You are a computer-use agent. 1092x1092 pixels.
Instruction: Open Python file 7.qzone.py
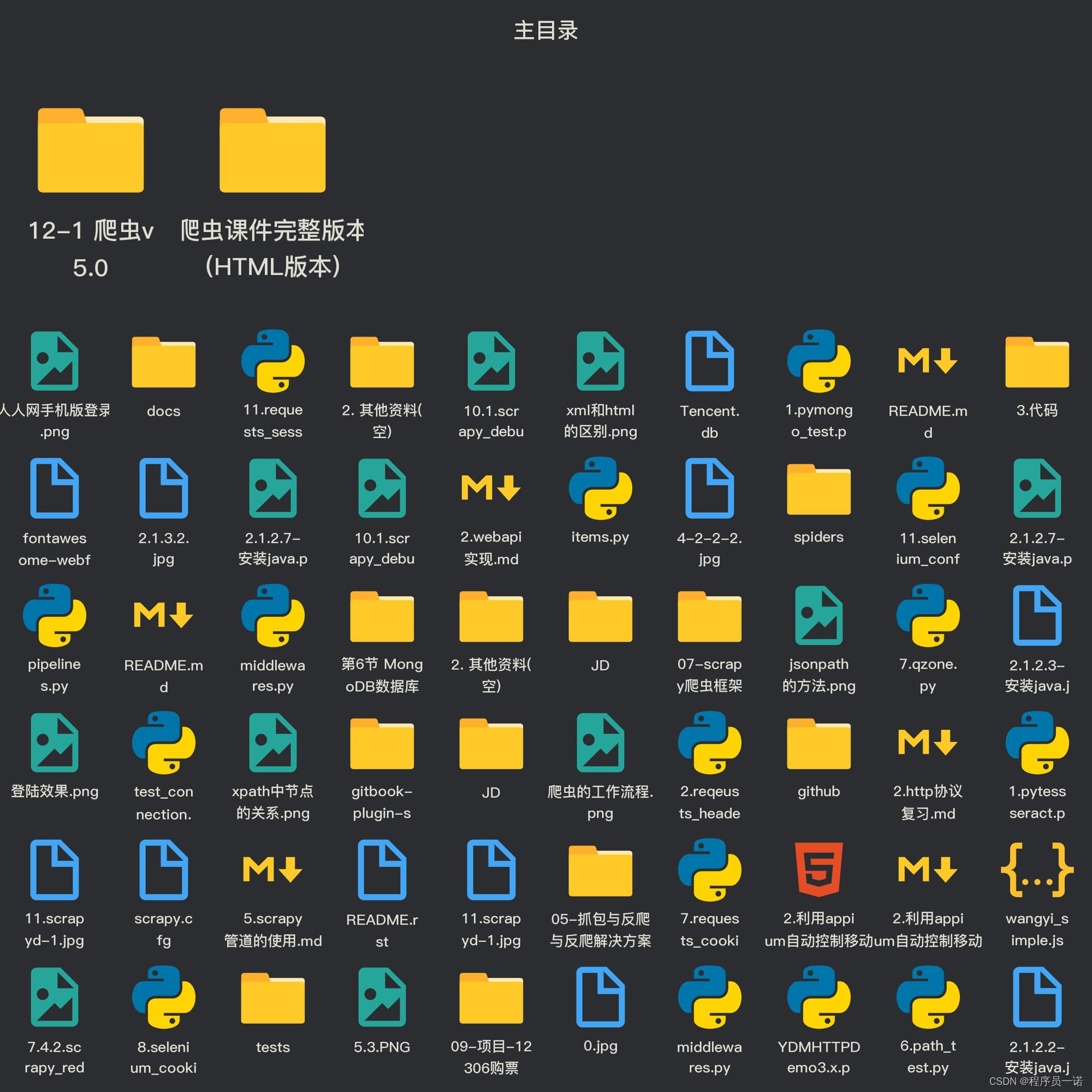point(928,615)
